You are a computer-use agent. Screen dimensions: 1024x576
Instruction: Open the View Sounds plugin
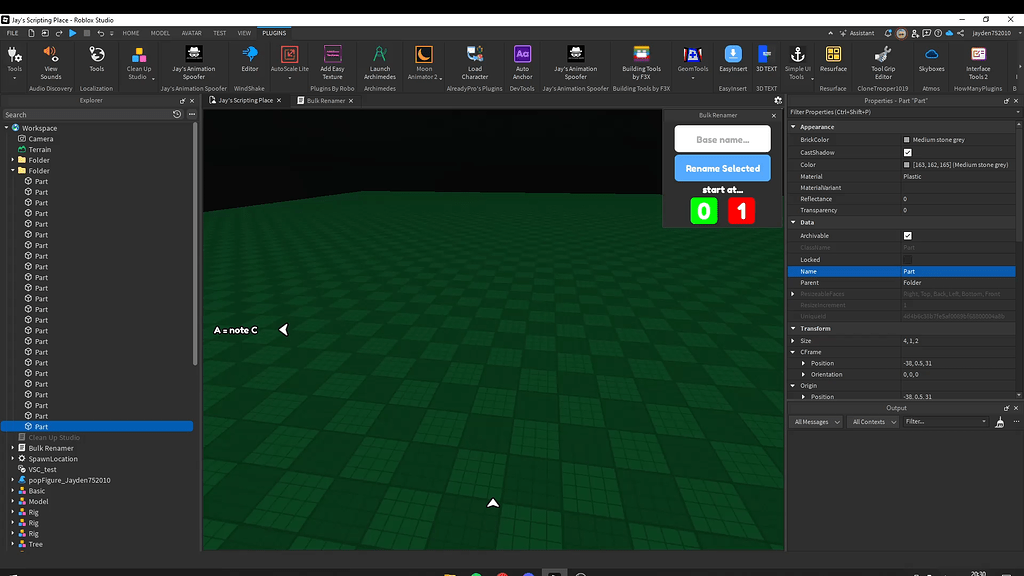(50, 62)
